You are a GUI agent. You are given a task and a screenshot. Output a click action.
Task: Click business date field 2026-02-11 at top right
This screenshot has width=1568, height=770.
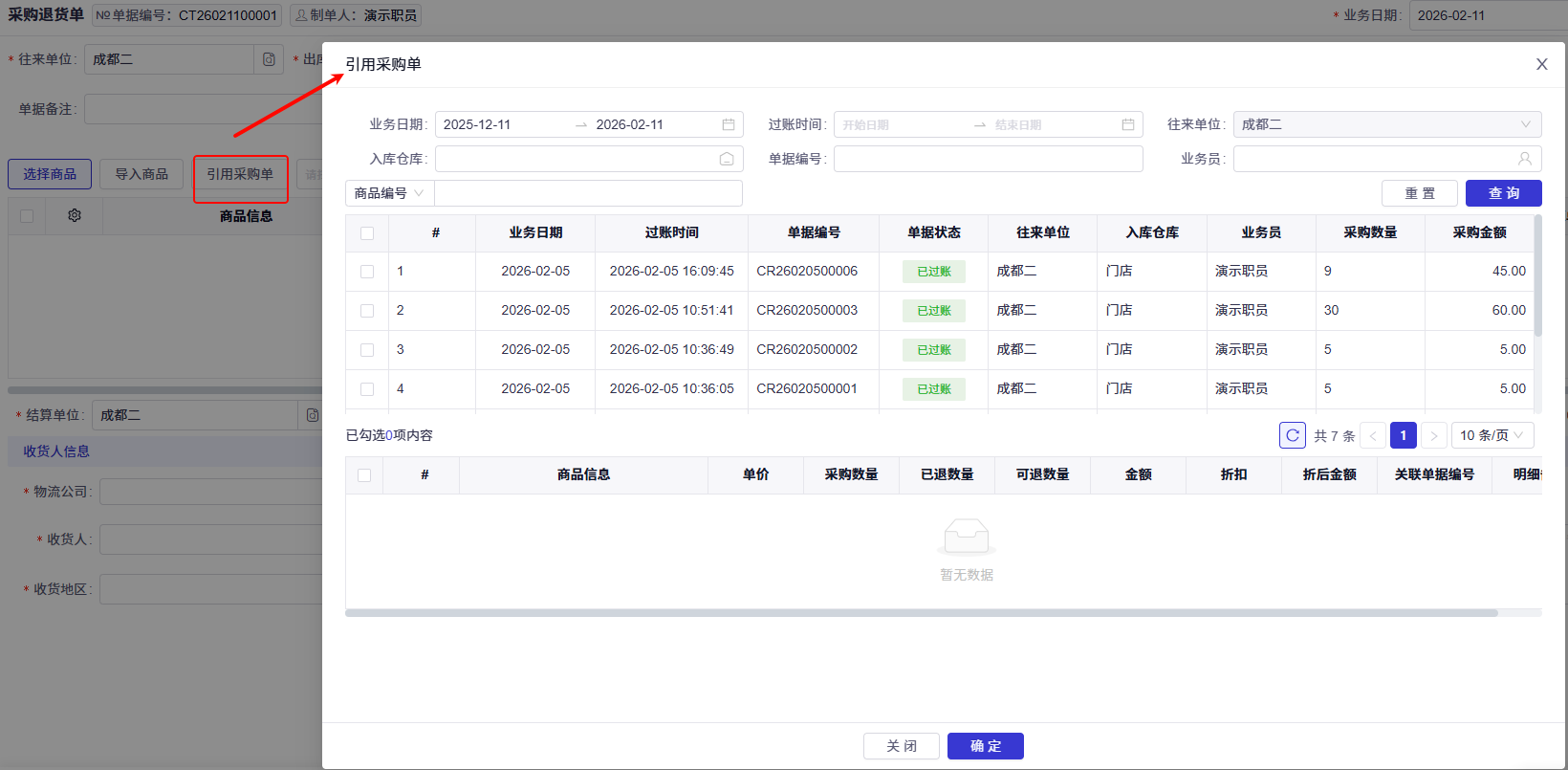tap(1488, 15)
